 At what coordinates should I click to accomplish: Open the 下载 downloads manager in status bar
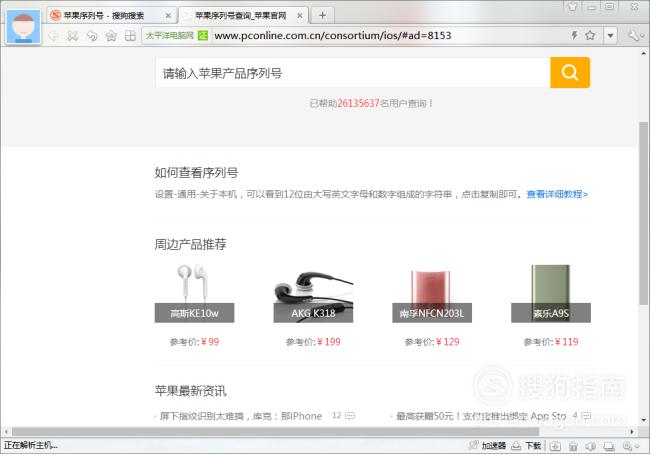point(526,446)
